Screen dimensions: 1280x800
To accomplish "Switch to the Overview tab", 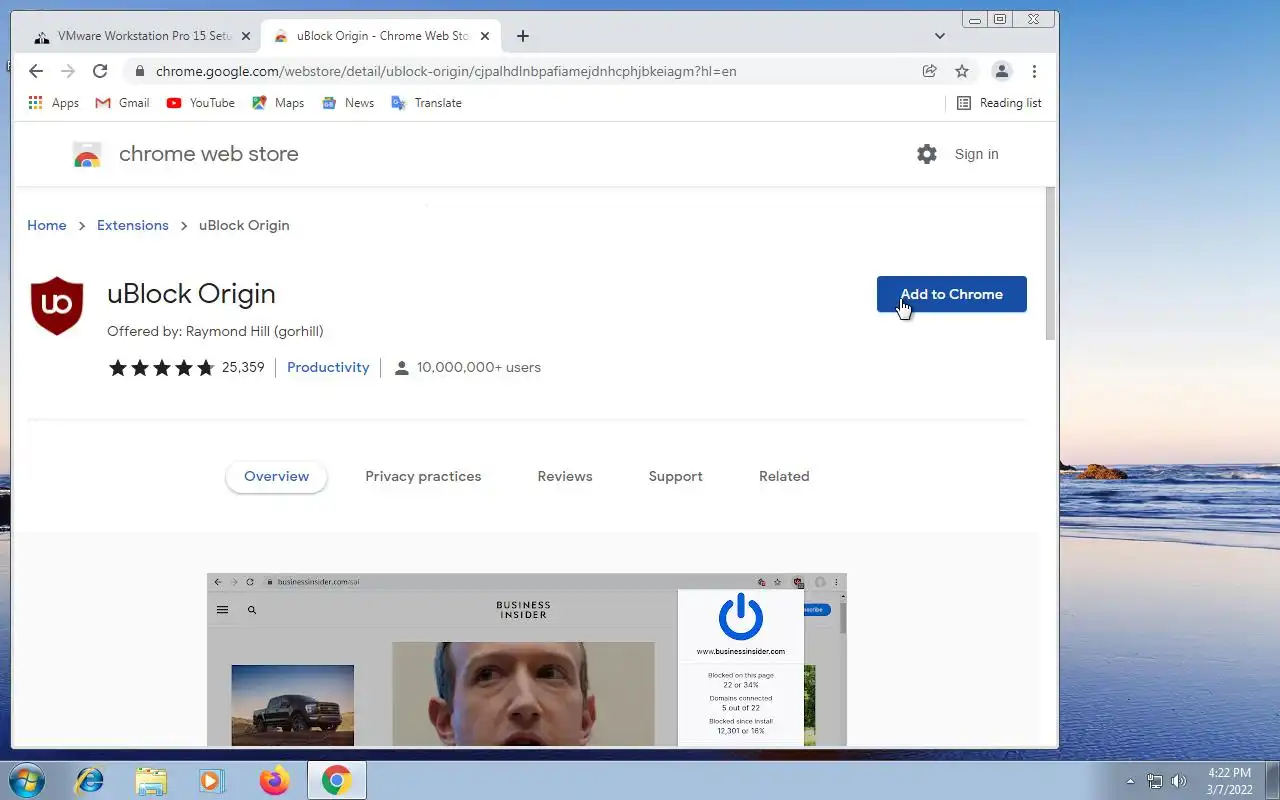I will click(276, 477).
